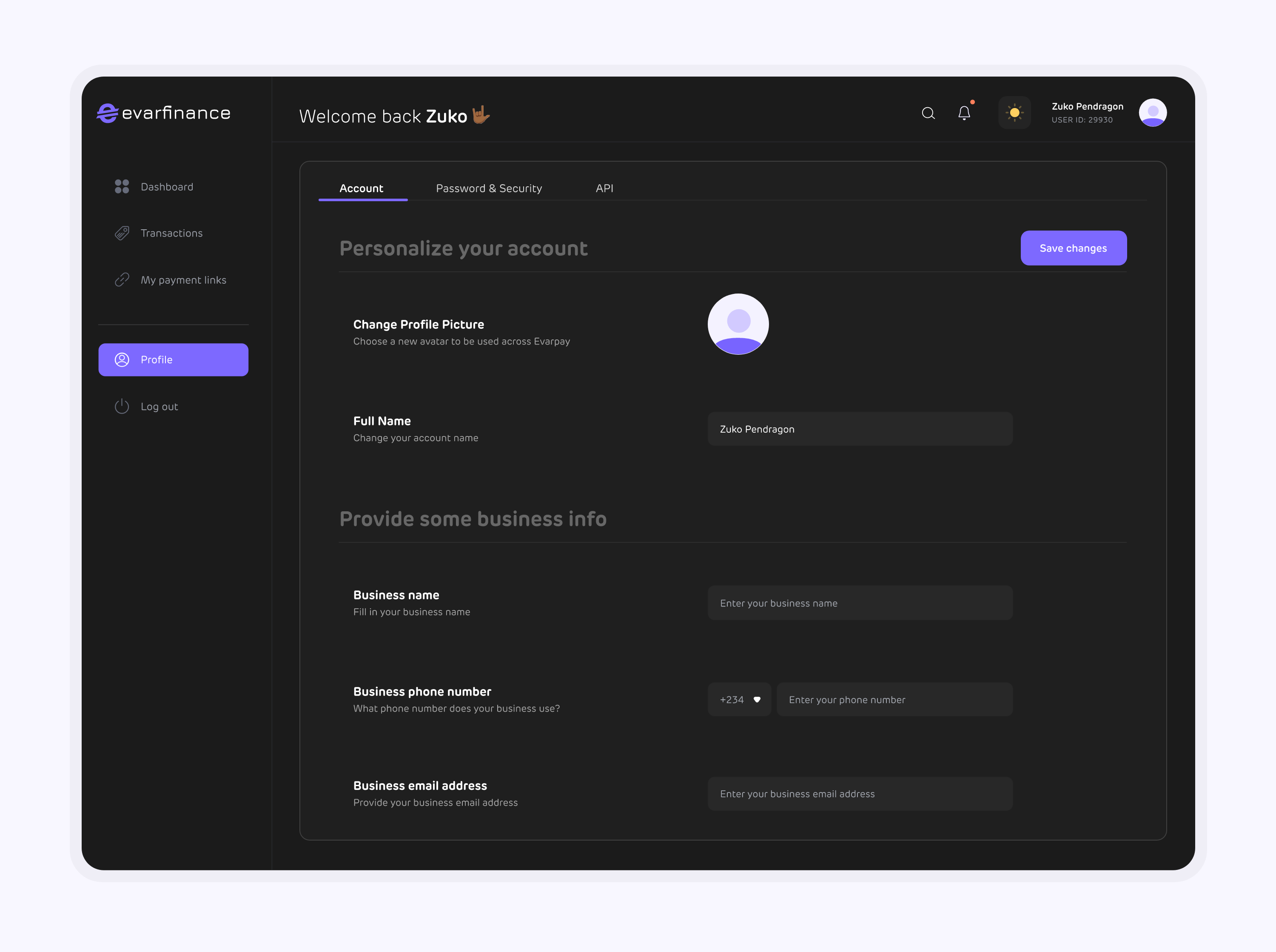Switch to the Account tab
Screen dimensions: 1276x952
point(362,188)
